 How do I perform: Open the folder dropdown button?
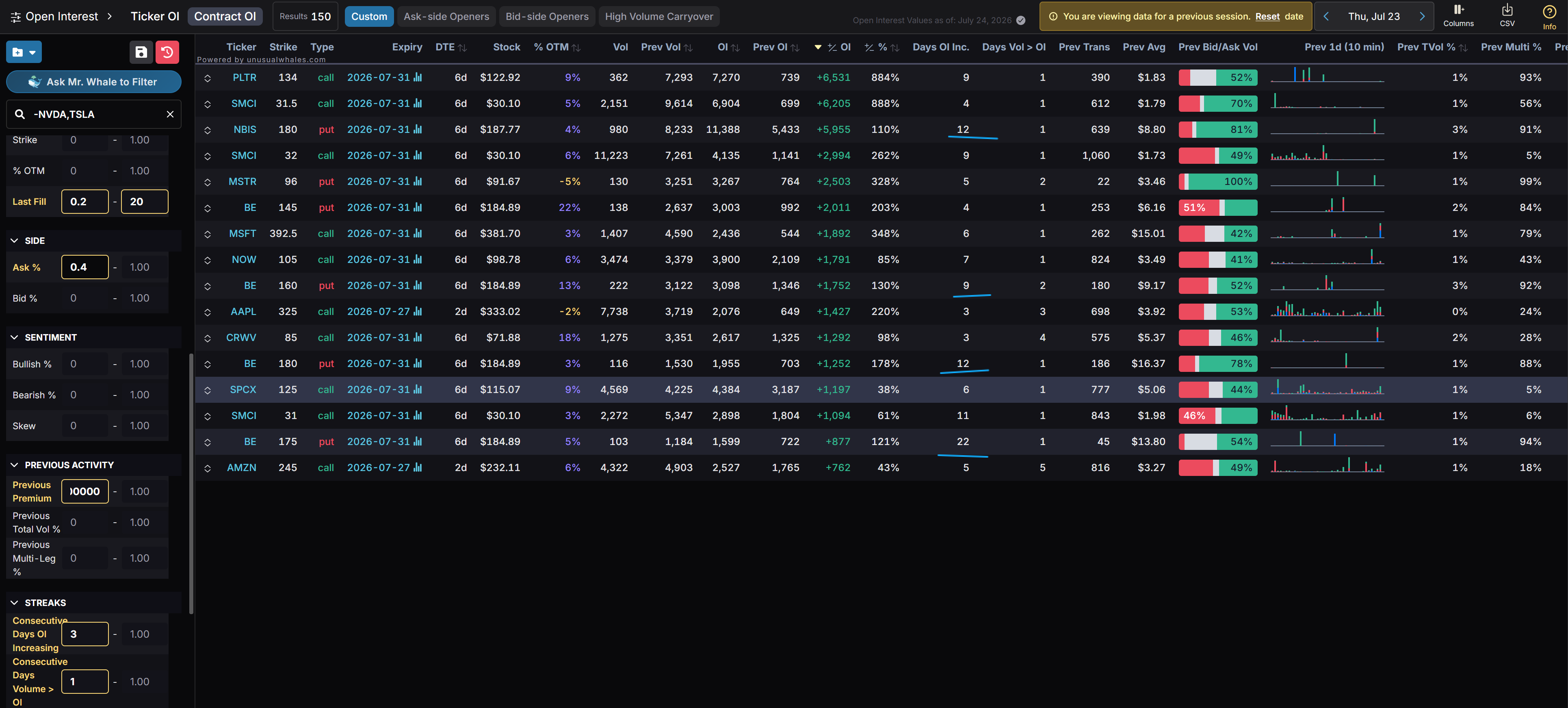[24, 52]
